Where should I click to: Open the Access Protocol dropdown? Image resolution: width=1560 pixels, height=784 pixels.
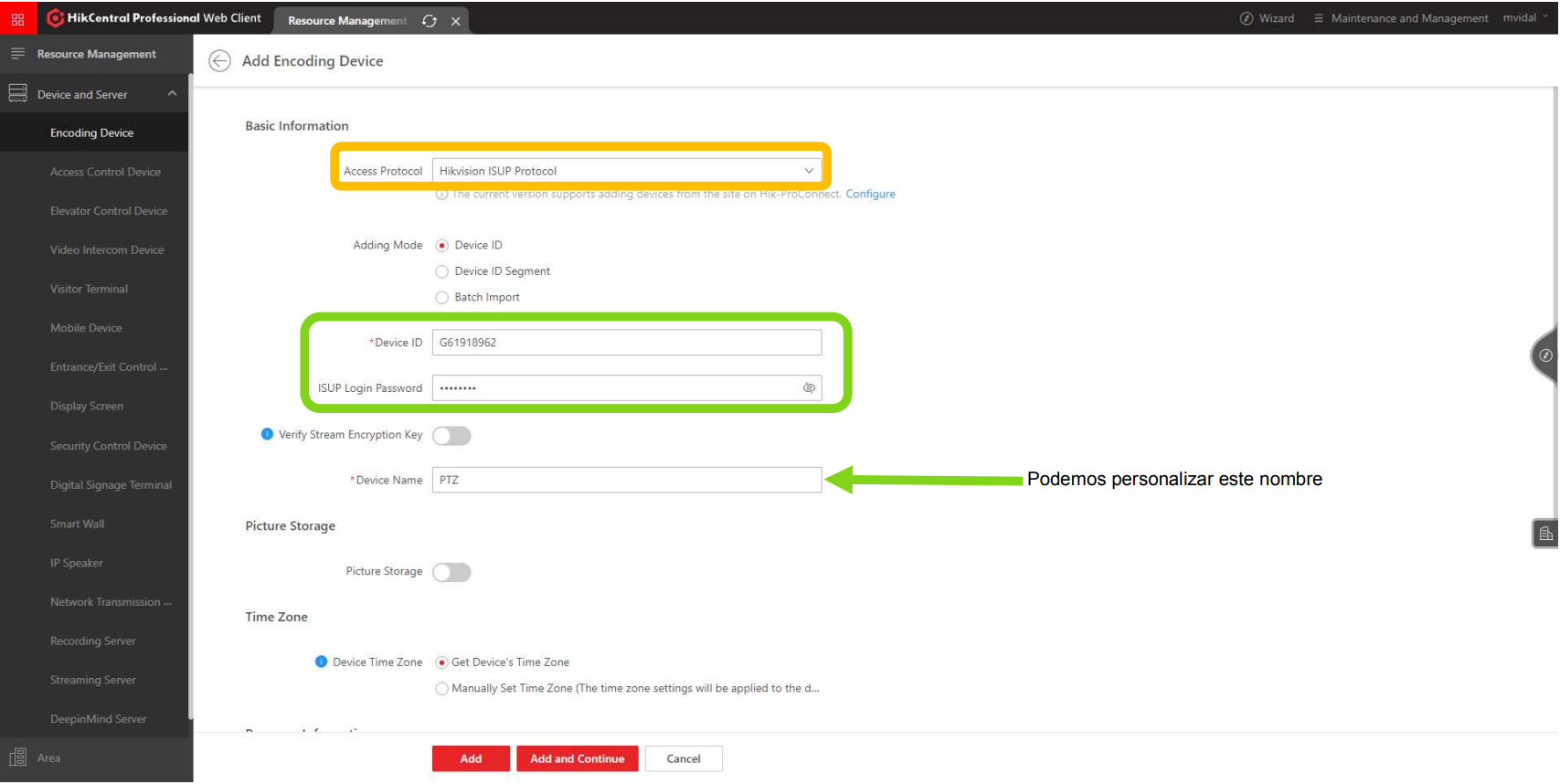point(627,171)
